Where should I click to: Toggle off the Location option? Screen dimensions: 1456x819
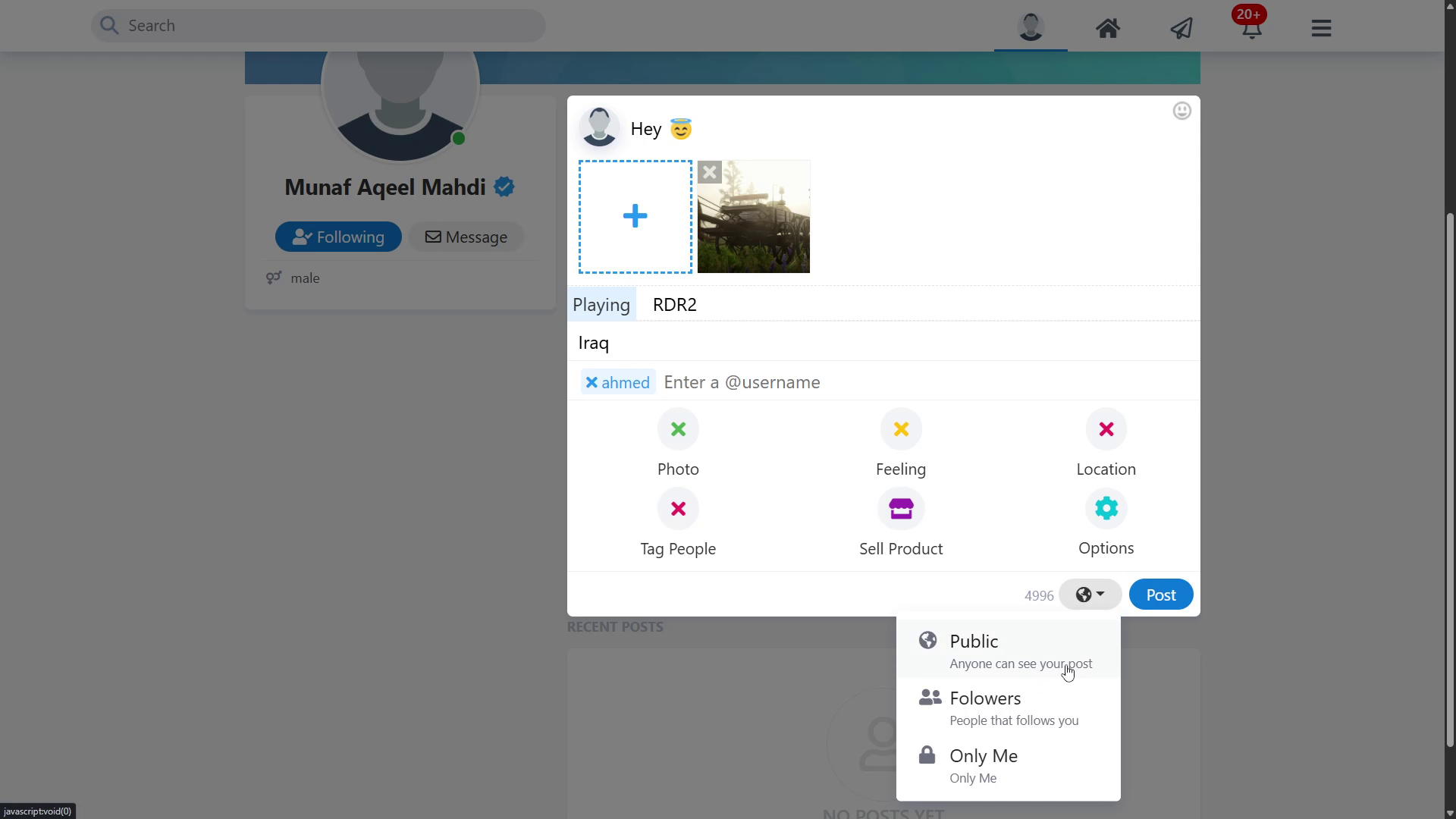click(1106, 429)
